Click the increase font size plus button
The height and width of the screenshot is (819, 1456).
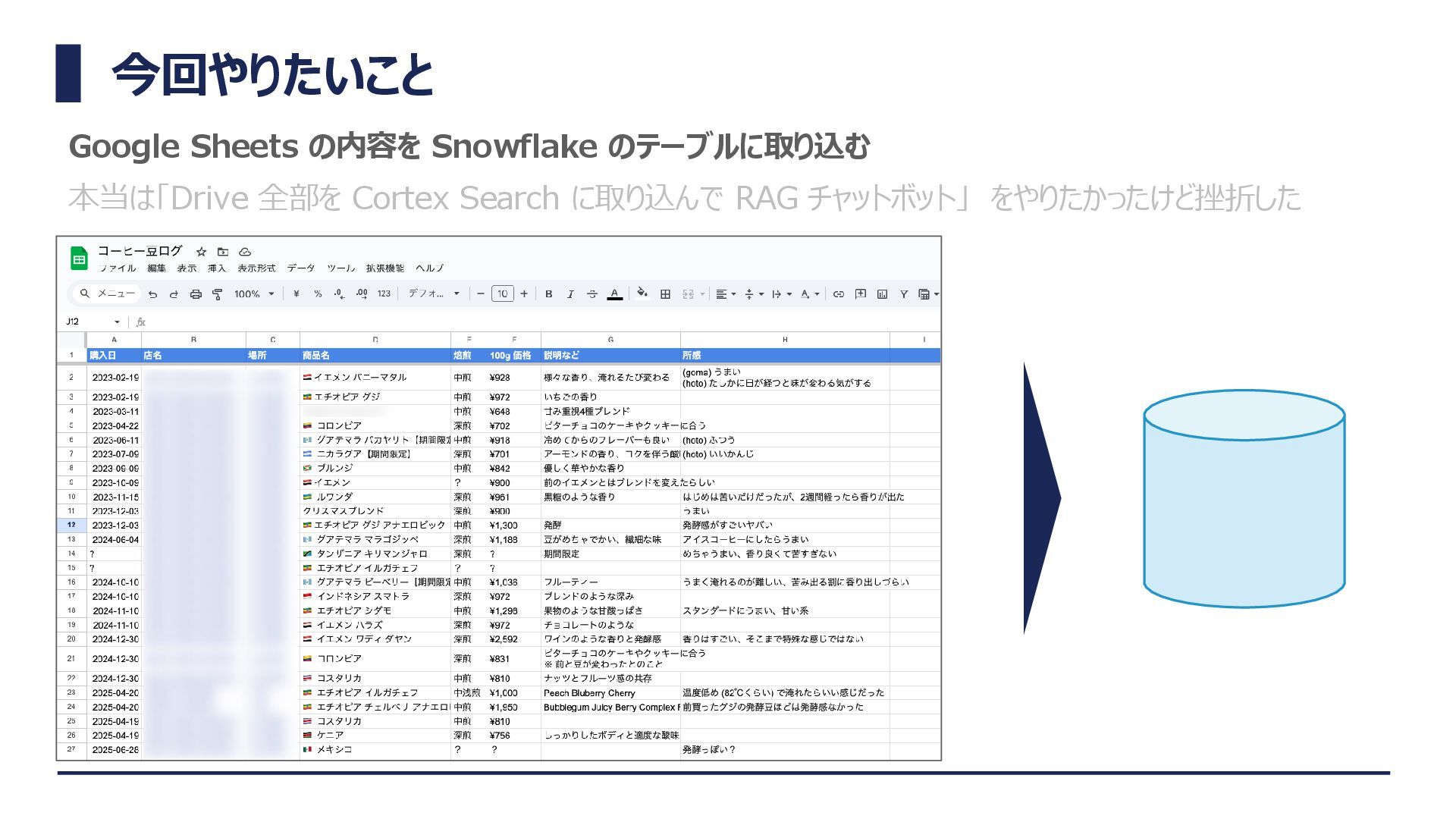coord(524,294)
